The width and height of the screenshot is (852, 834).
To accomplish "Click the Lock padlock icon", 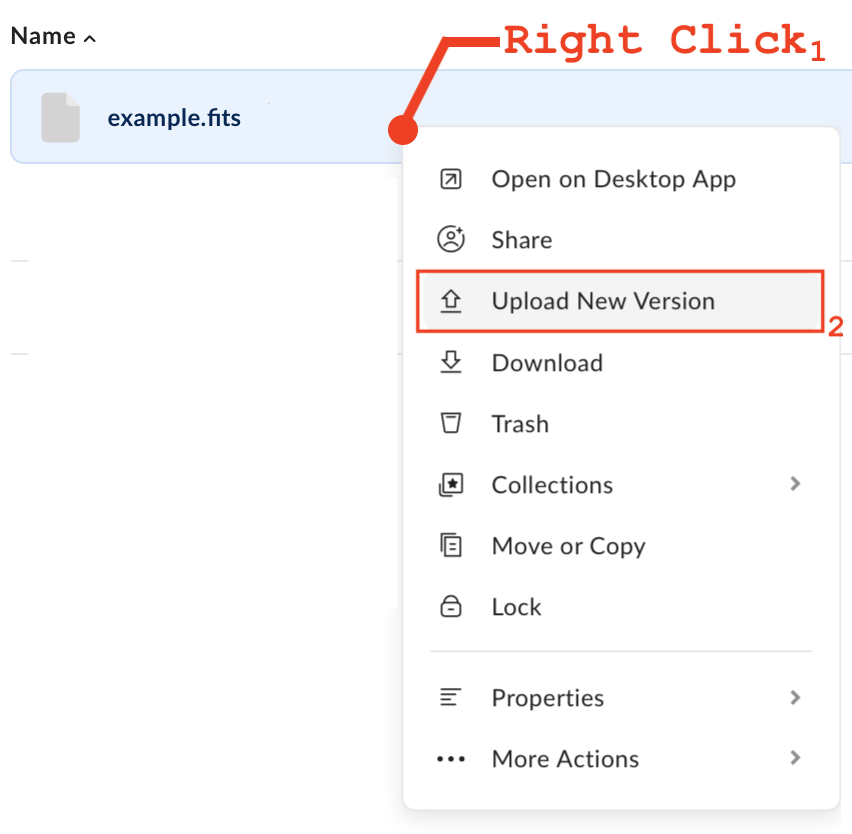I will point(451,607).
